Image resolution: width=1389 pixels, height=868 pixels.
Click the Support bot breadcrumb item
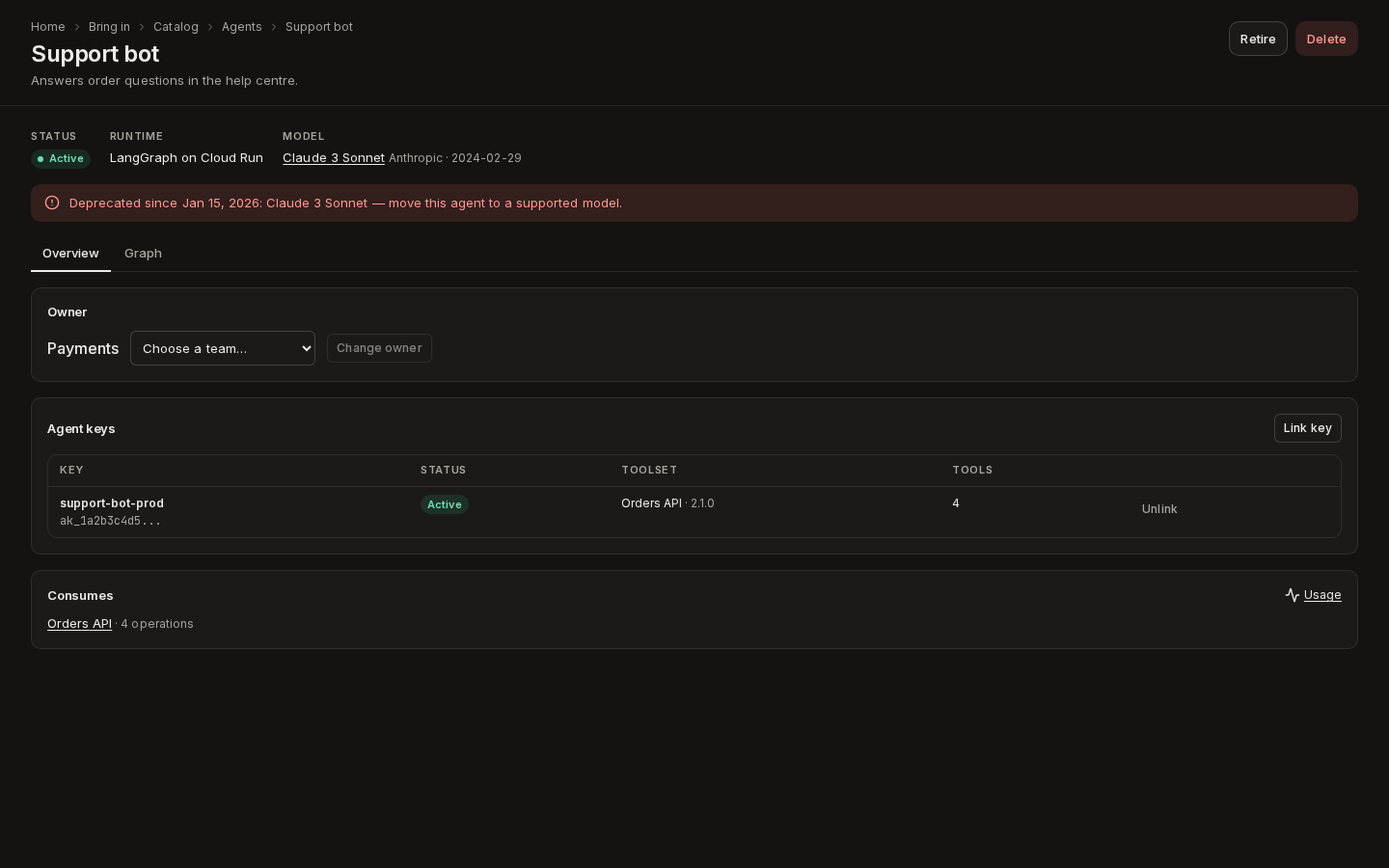coord(319,27)
